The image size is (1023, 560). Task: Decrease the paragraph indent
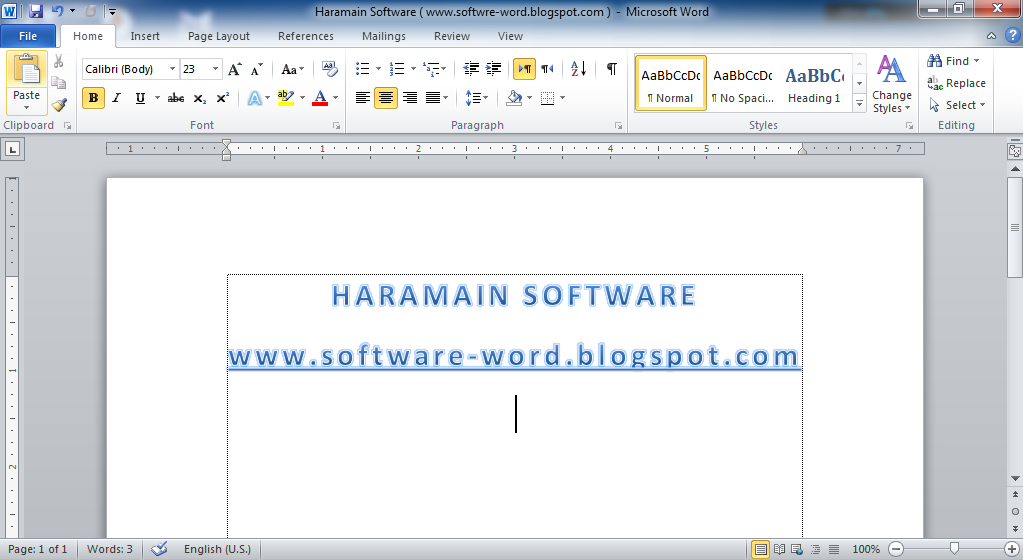tap(471, 69)
